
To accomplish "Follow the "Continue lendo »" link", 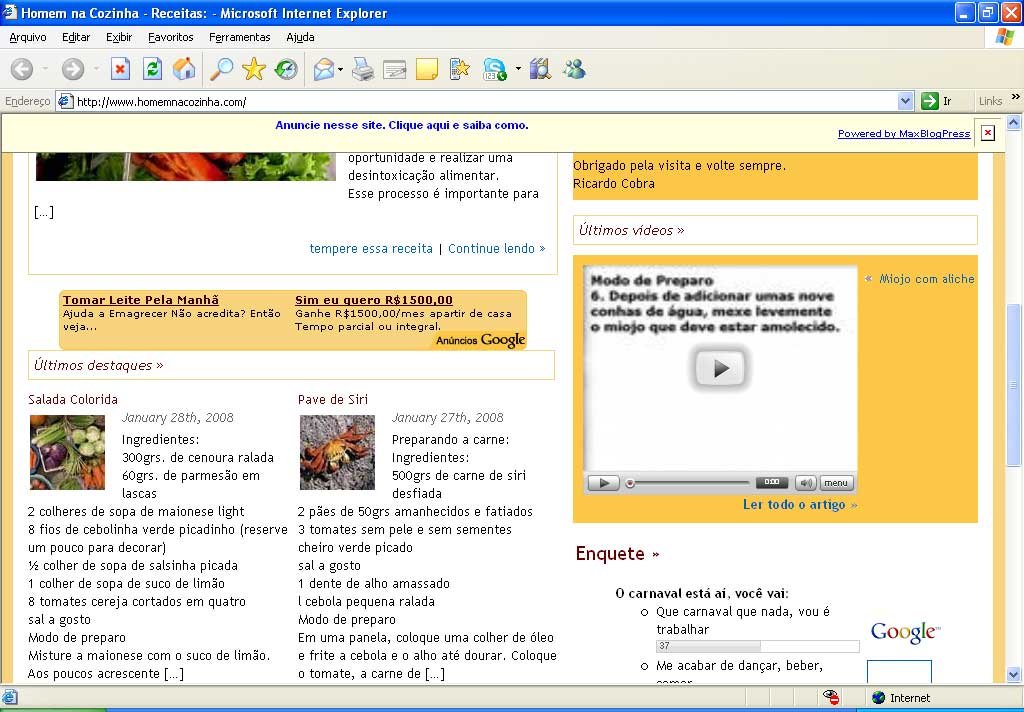I will tap(496, 248).
